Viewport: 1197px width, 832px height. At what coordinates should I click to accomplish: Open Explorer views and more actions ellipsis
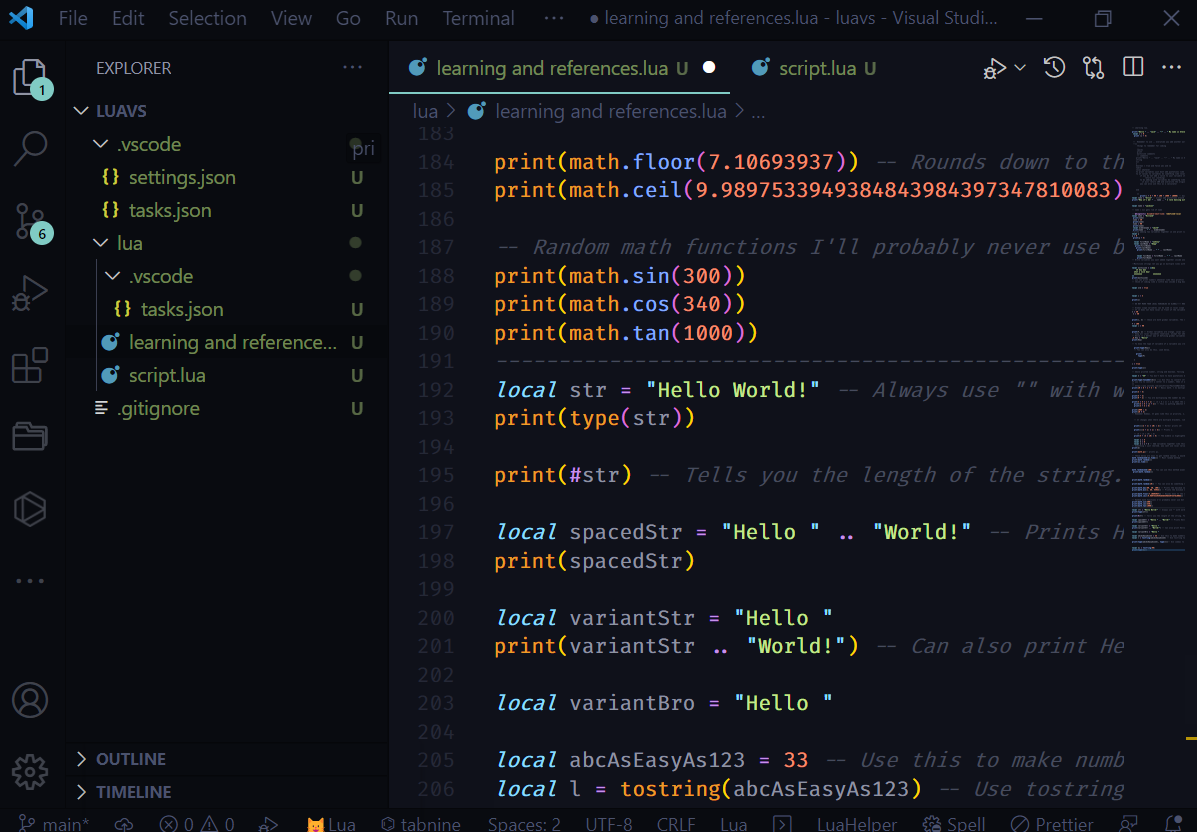(353, 67)
